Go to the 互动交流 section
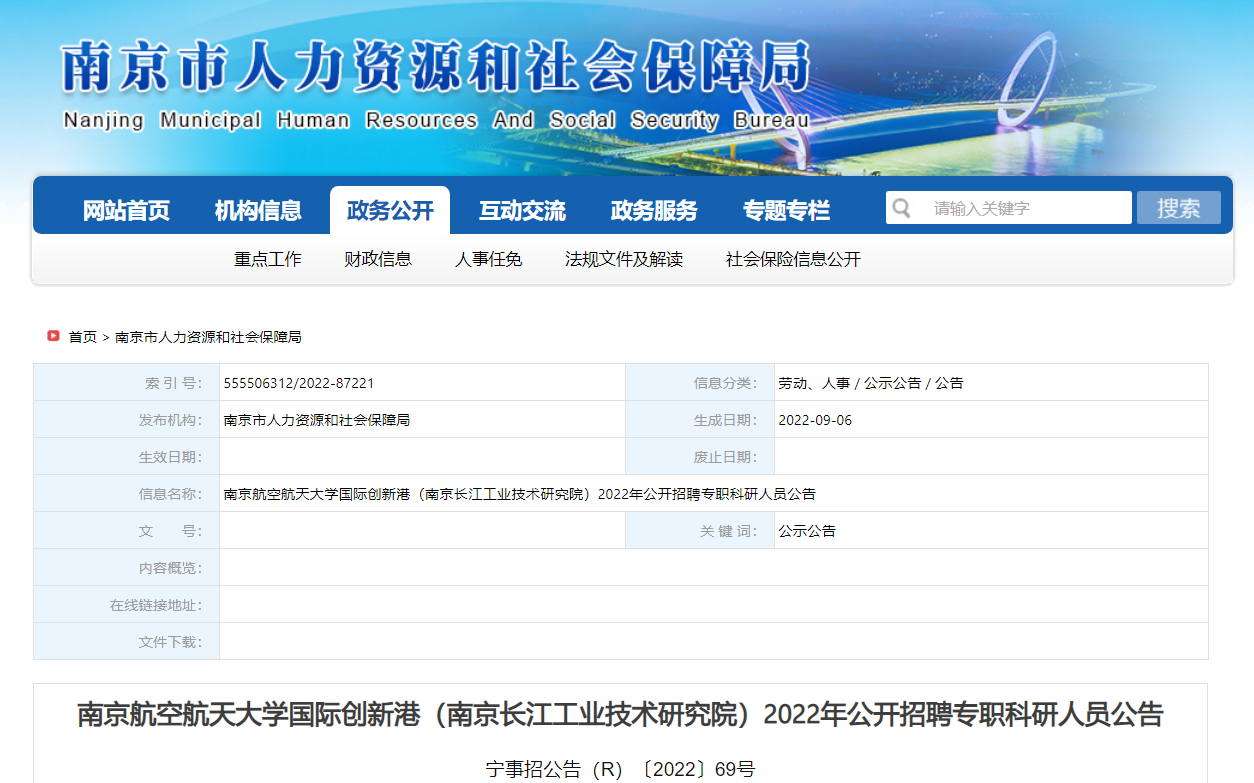Viewport: 1254px width, 783px height. coord(522,211)
